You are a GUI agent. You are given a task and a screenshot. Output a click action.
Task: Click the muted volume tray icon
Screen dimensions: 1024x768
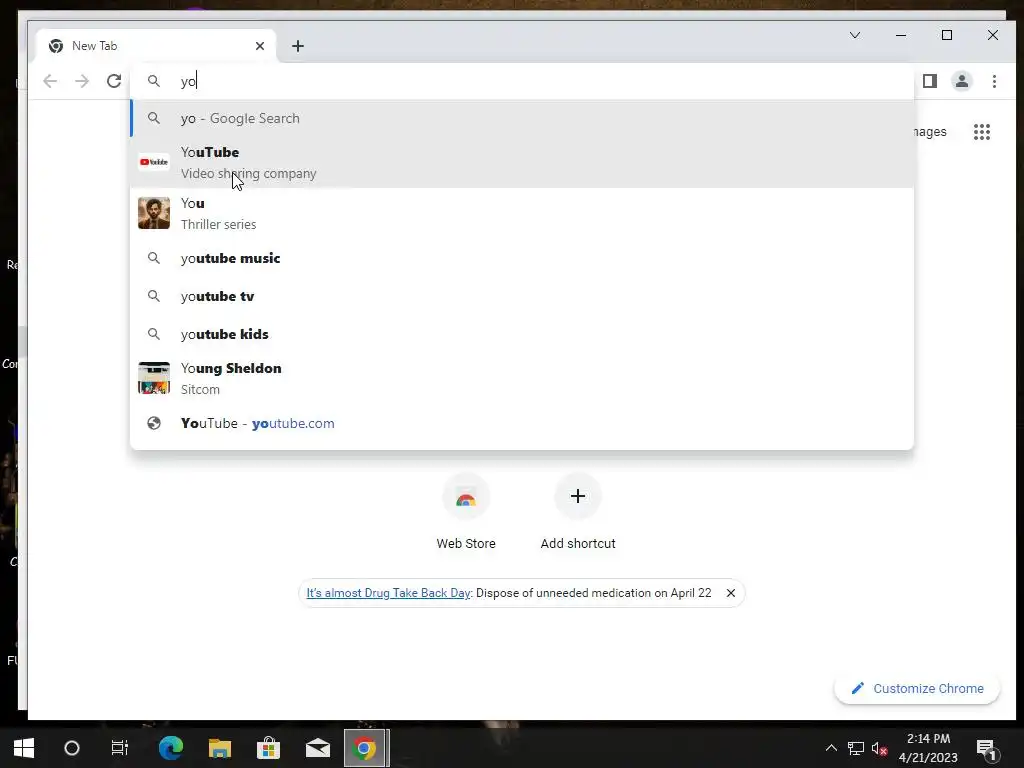(x=879, y=748)
